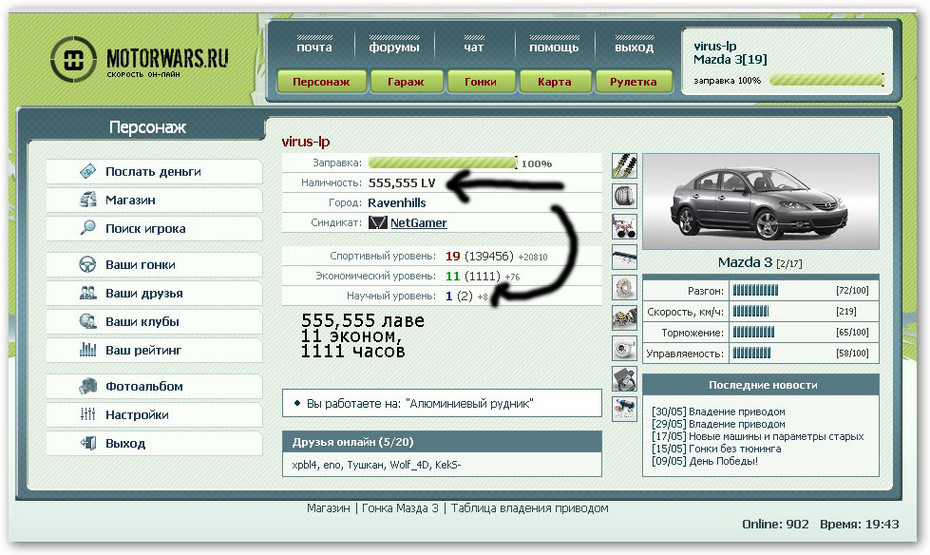Open Ваши гонки from the sidebar

point(154,264)
